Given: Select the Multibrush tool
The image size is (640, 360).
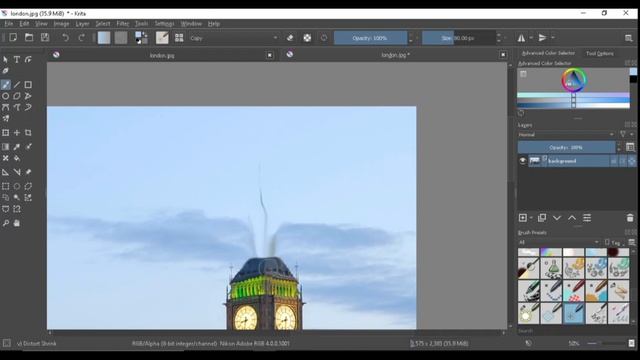Looking at the screenshot, I should pos(6,119).
